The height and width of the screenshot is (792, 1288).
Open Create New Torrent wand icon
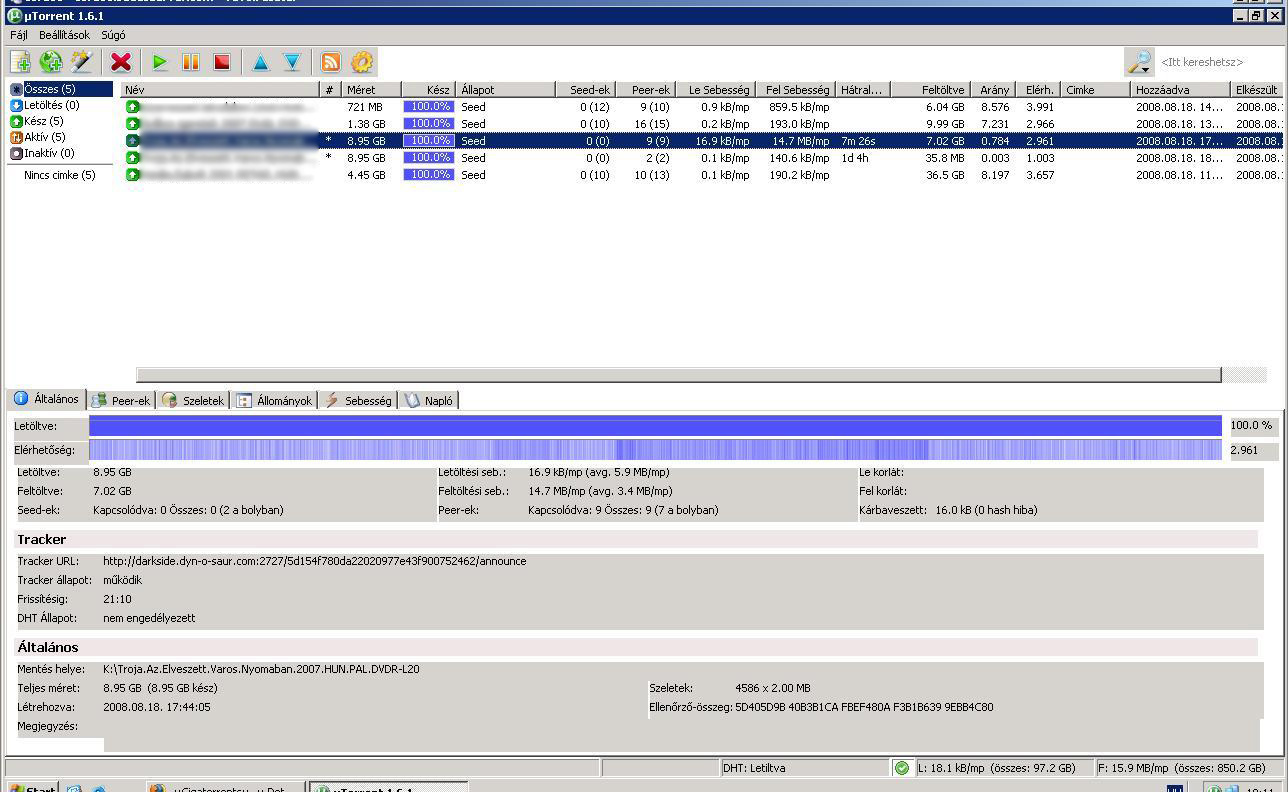(x=82, y=62)
